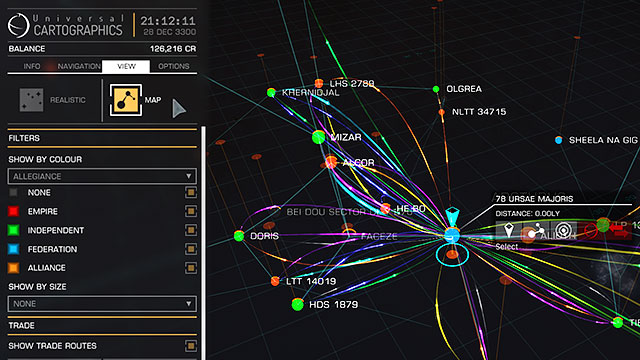
Task: Click the balance 126,216 CR value
Action: (173, 49)
